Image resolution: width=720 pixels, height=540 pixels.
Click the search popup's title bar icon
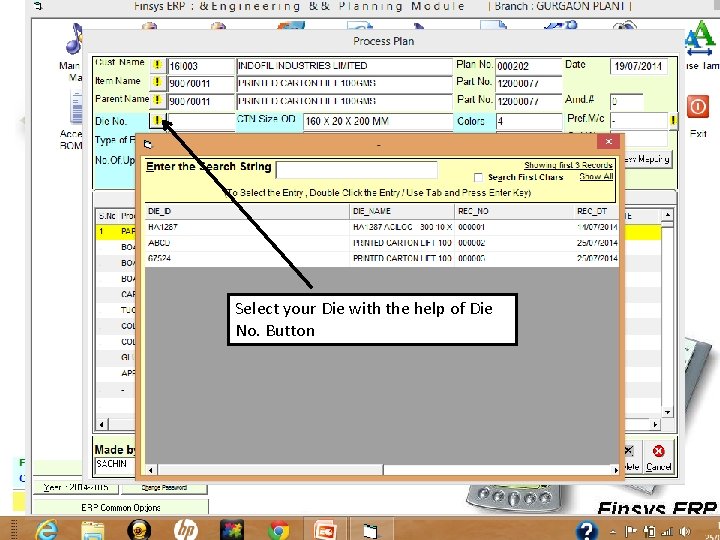click(148, 145)
